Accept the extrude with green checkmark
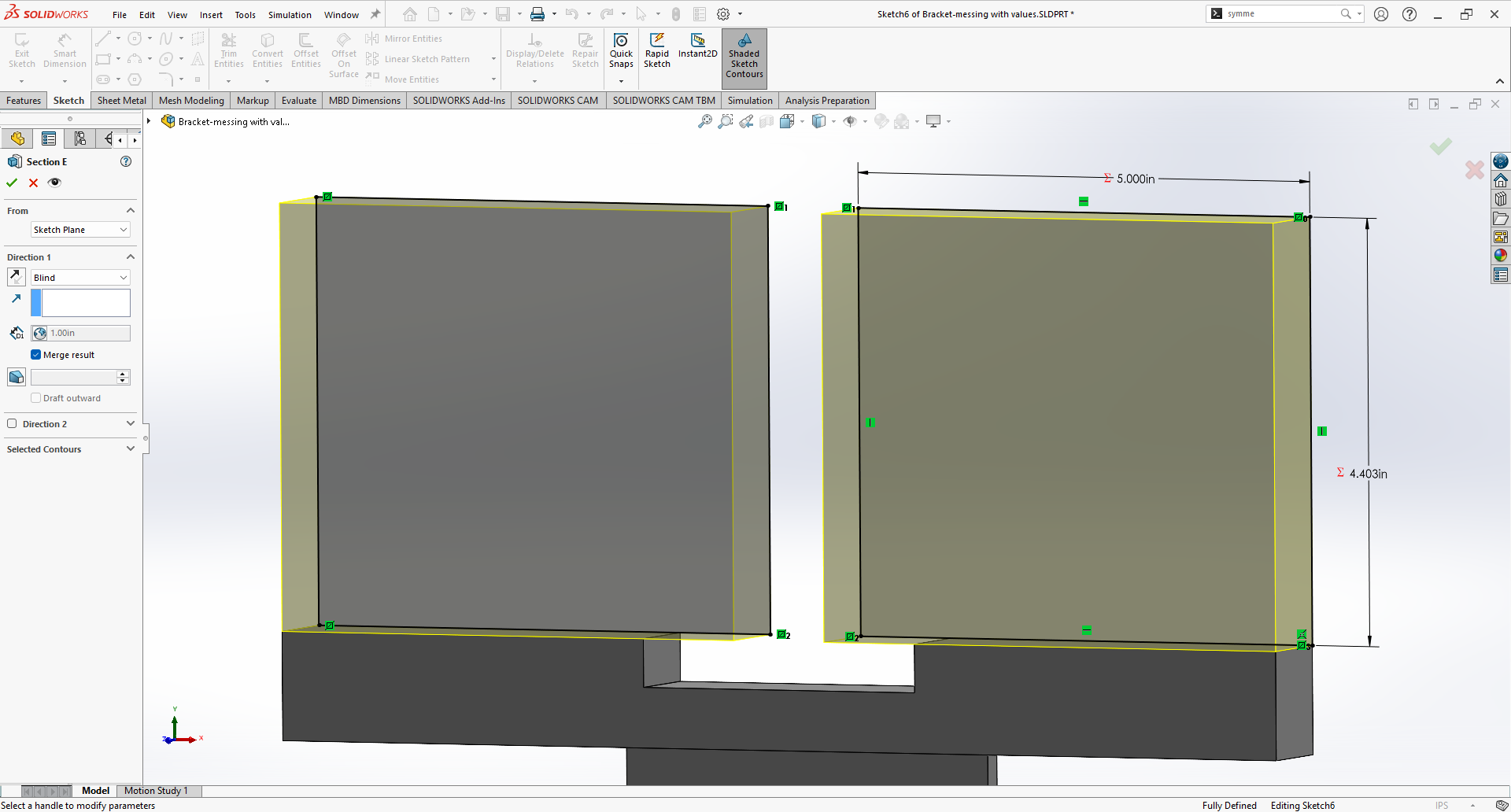The image size is (1511, 812). 12,183
